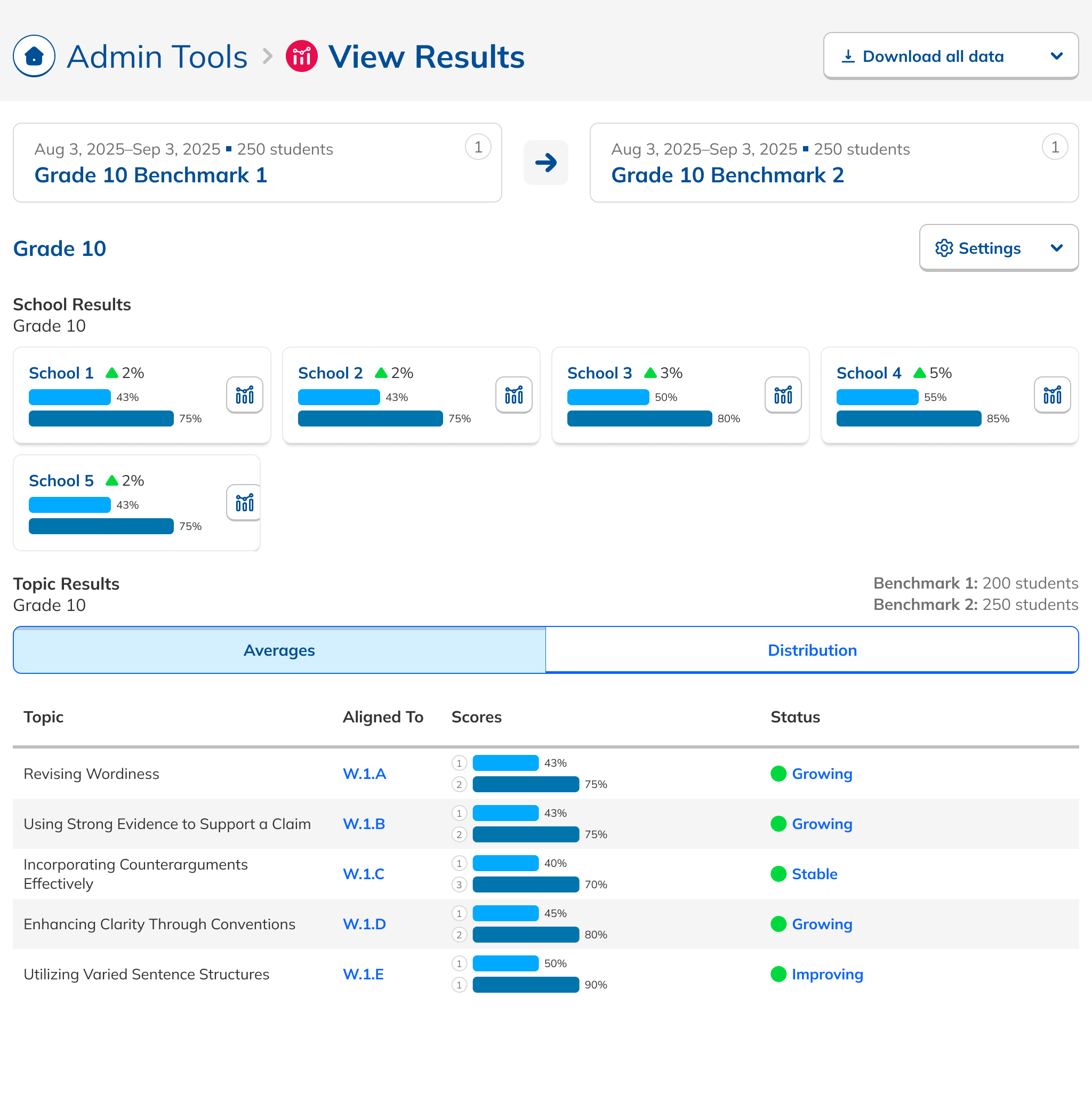Select the Averages tab

[x=279, y=650]
